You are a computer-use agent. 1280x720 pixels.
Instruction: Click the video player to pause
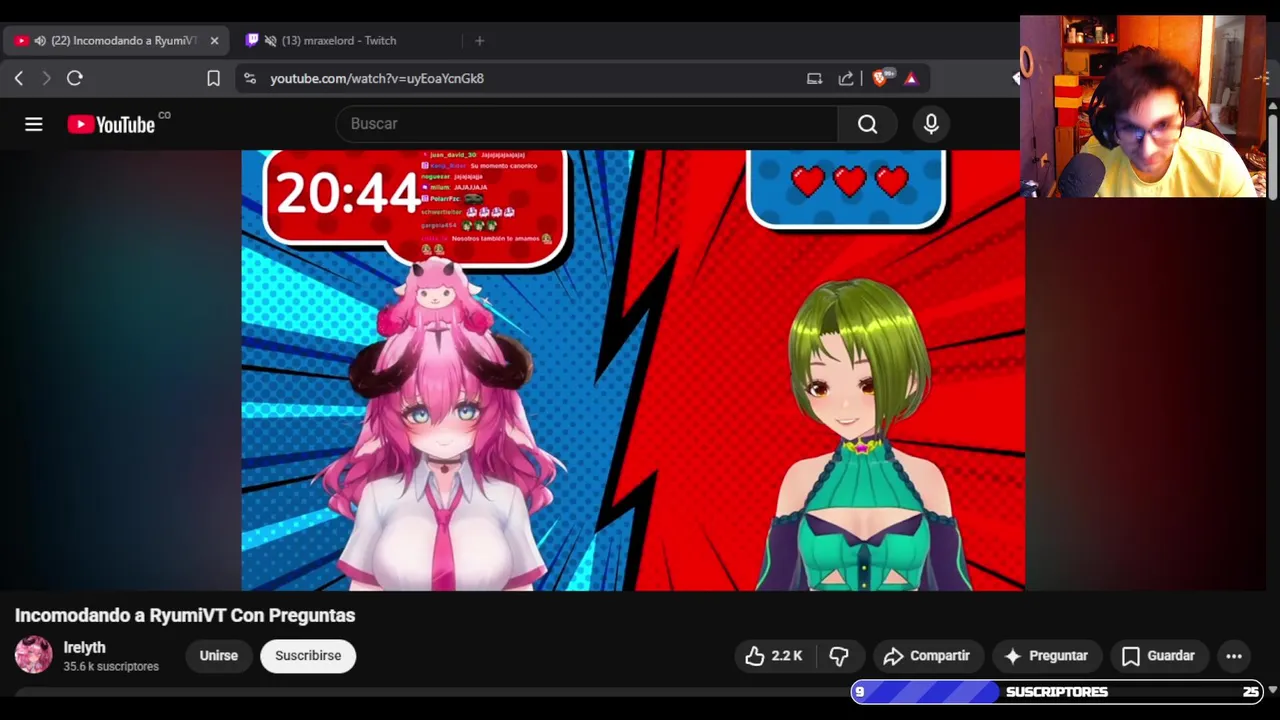tap(633, 370)
